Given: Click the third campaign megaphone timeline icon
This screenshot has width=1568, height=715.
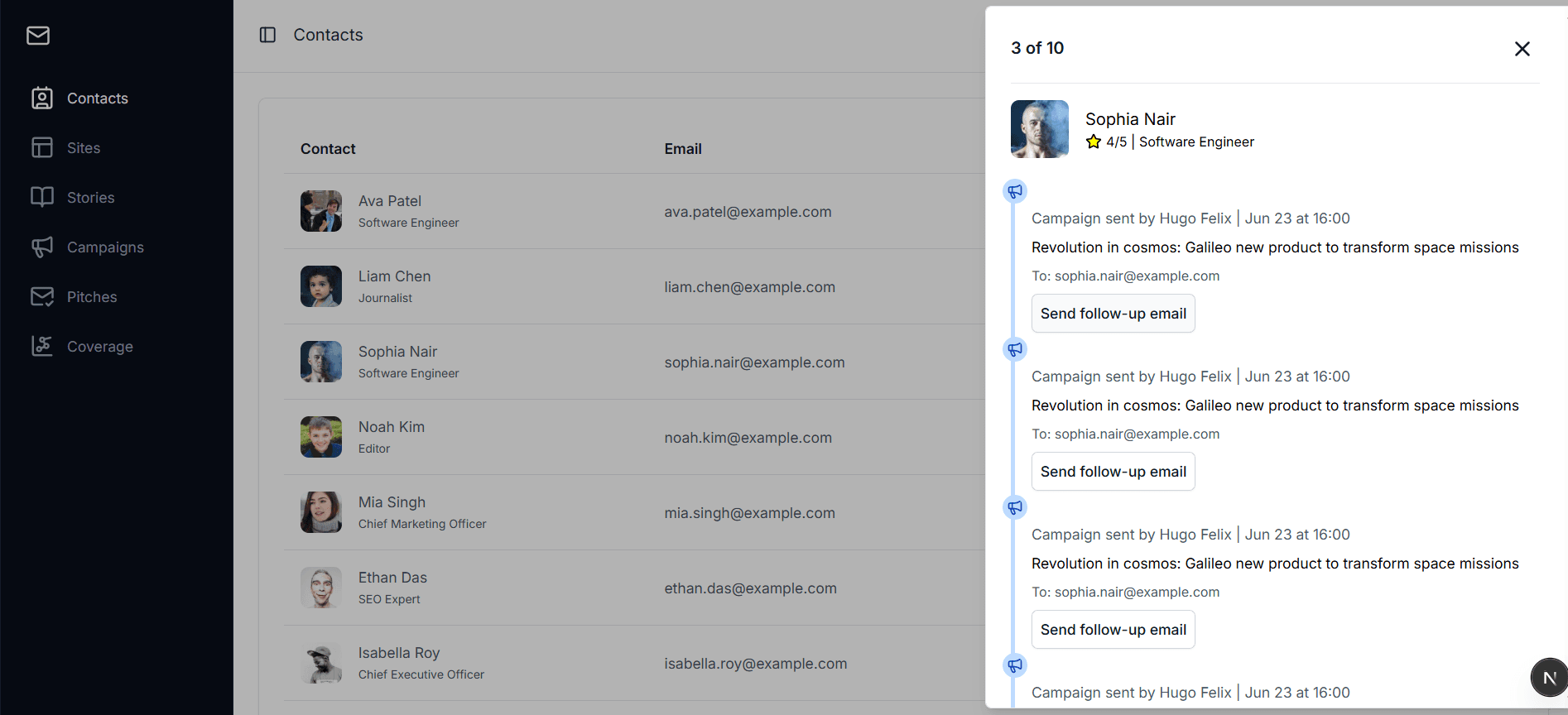Looking at the screenshot, I should point(1015,507).
